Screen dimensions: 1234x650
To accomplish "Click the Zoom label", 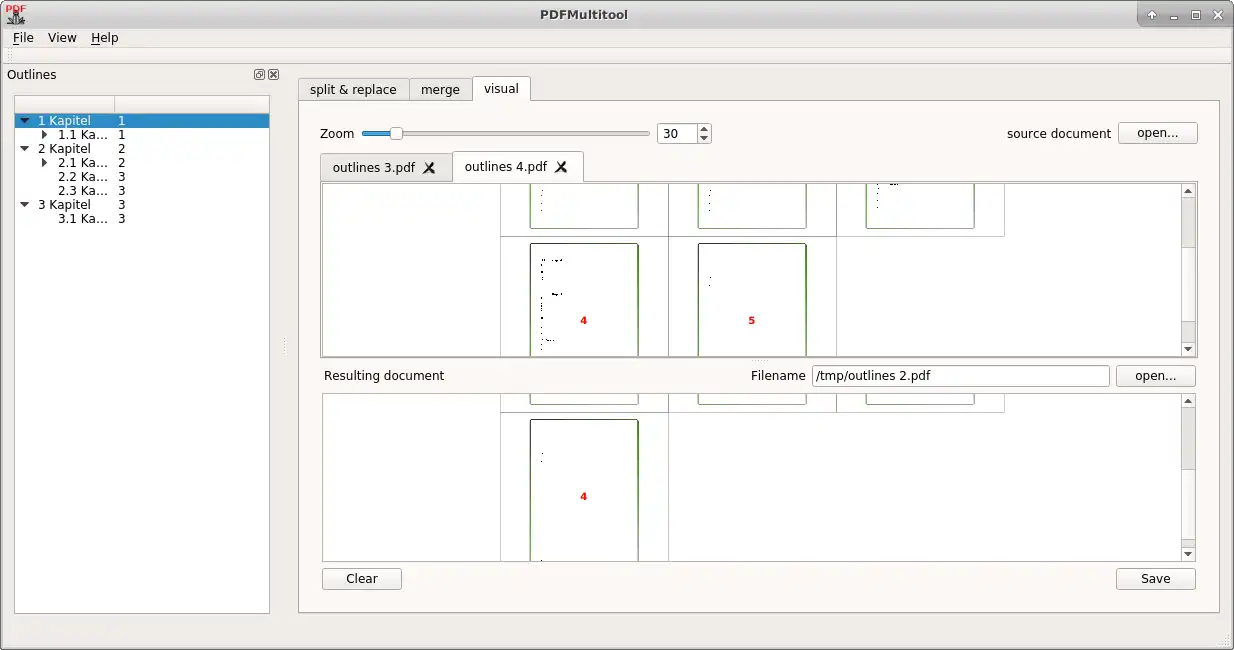I will click(337, 134).
